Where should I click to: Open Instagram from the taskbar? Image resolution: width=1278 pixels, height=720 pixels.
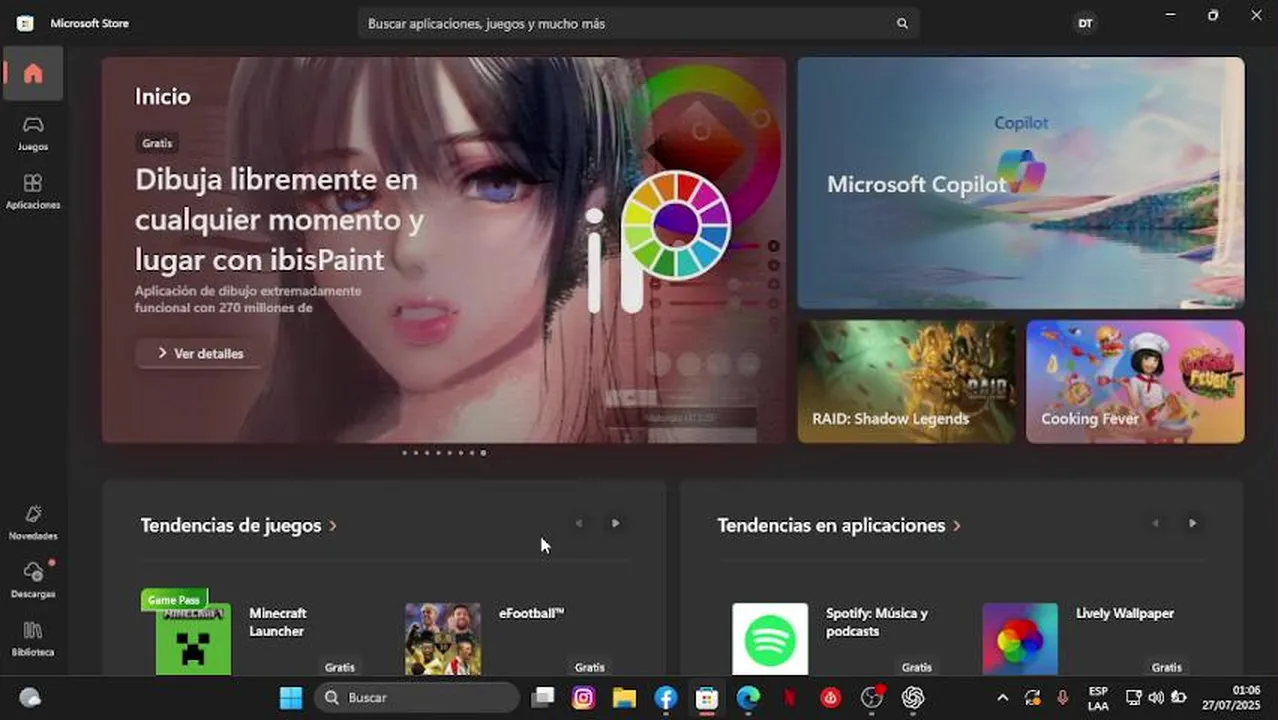(584, 697)
